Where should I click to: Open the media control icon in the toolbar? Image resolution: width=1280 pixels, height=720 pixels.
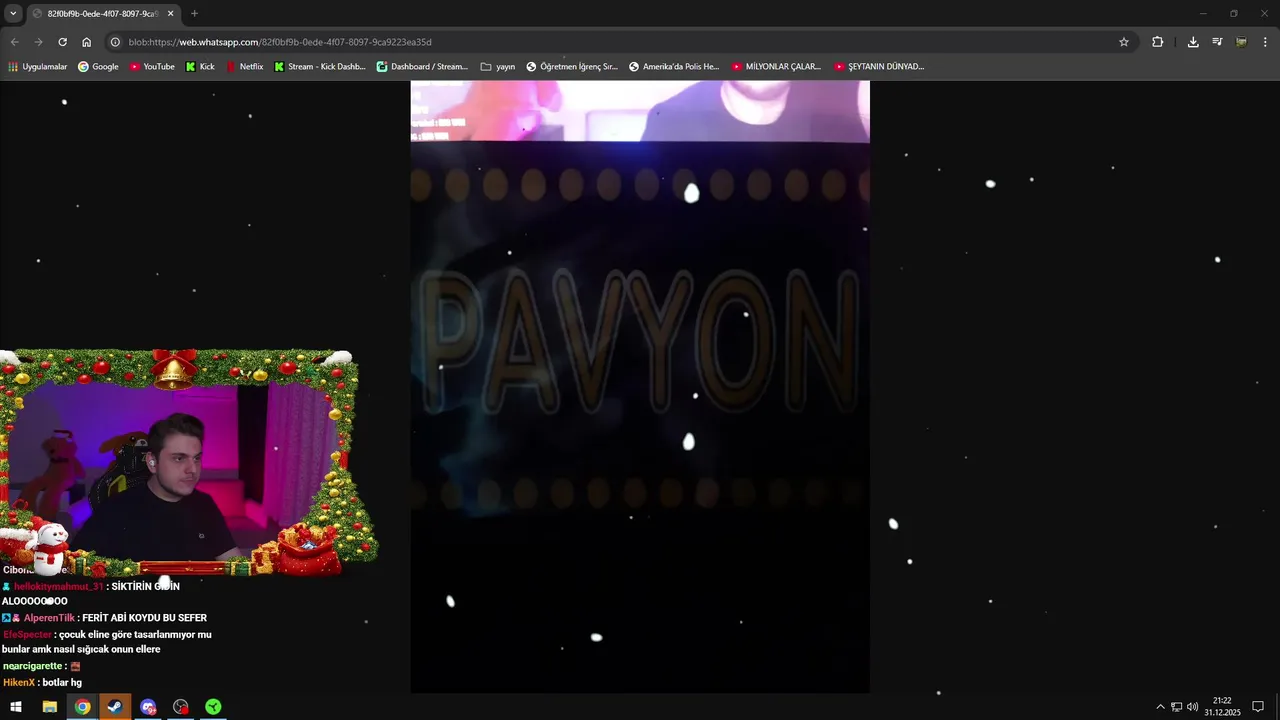click(x=1217, y=42)
